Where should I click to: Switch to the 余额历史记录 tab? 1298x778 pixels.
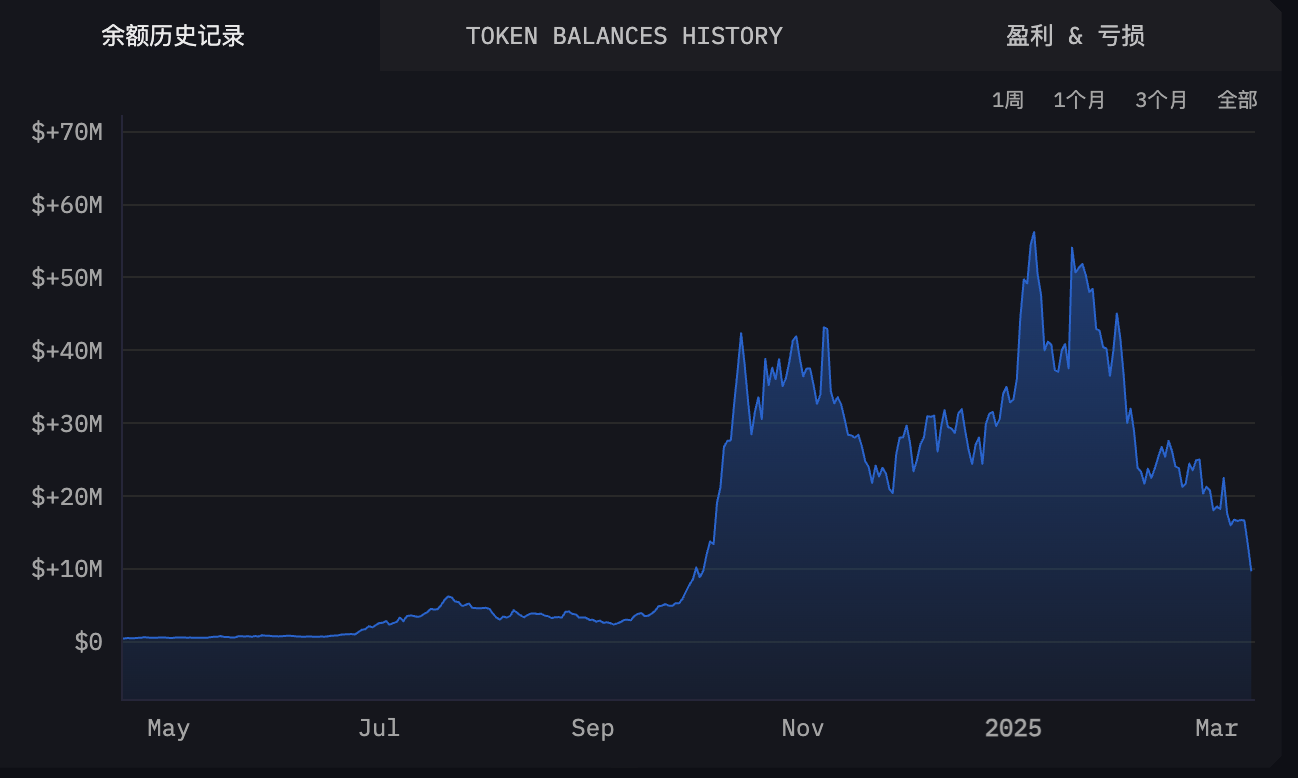pyautogui.click(x=173, y=36)
